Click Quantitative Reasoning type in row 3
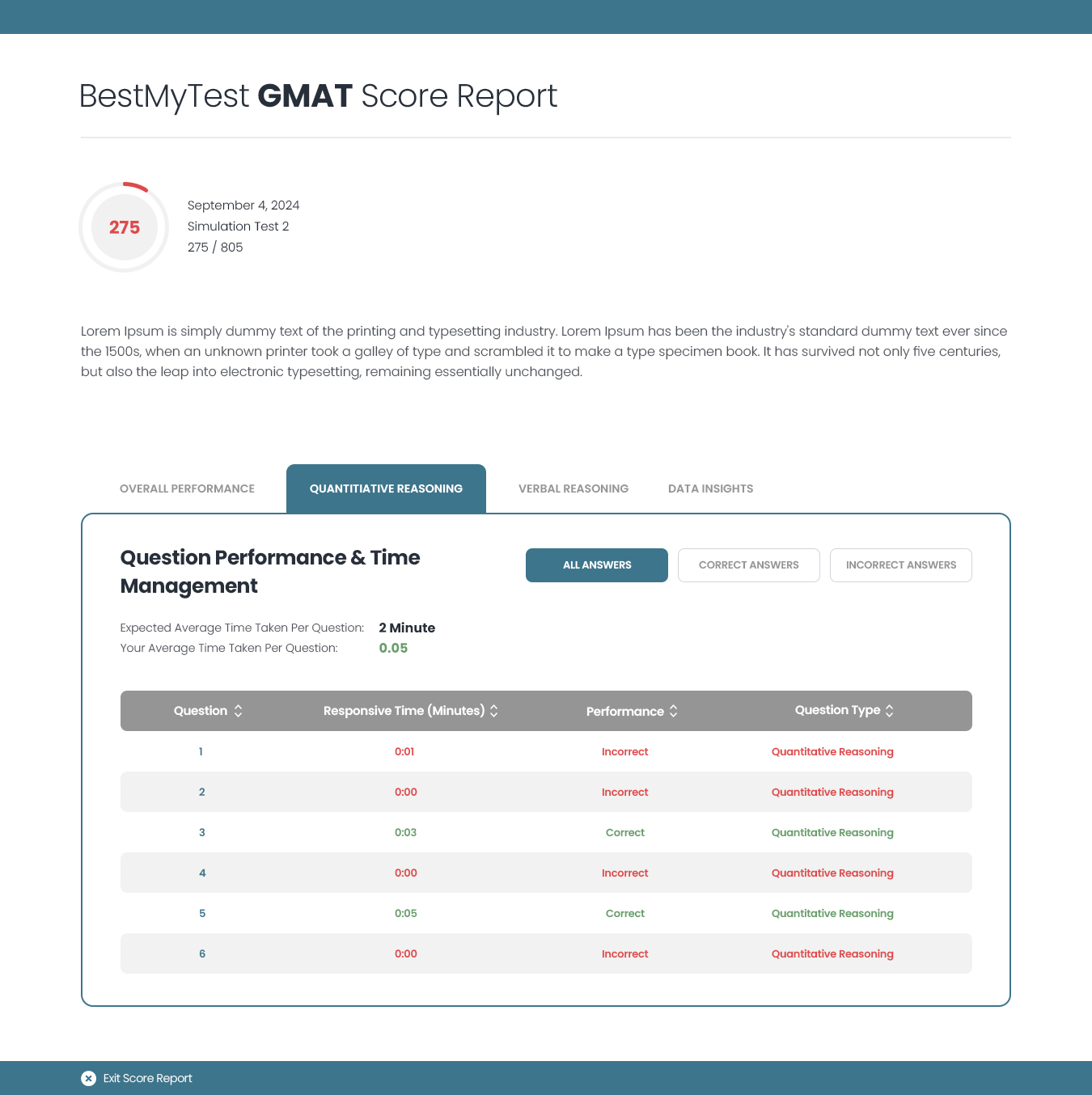The image size is (1092, 1095). (x=832, y=832)
